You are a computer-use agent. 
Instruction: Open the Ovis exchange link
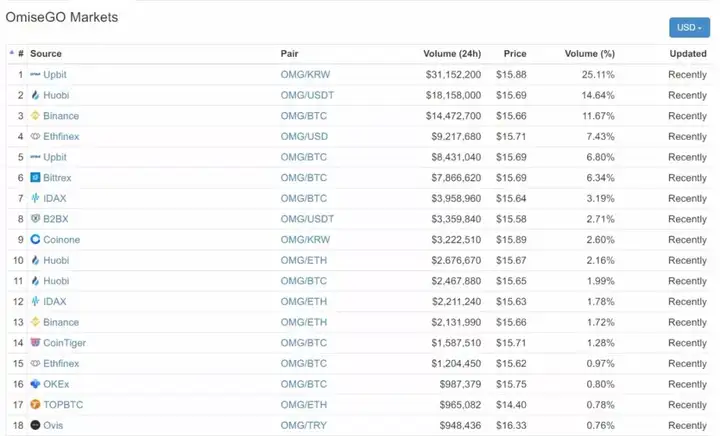coord(53,425)
